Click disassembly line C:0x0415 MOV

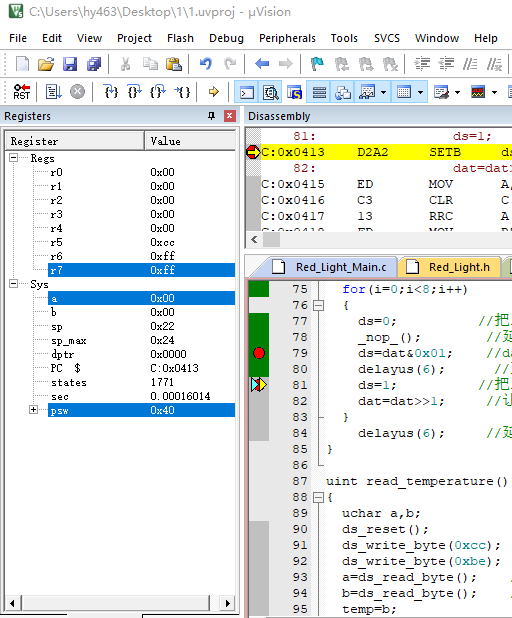pos(386,184)
